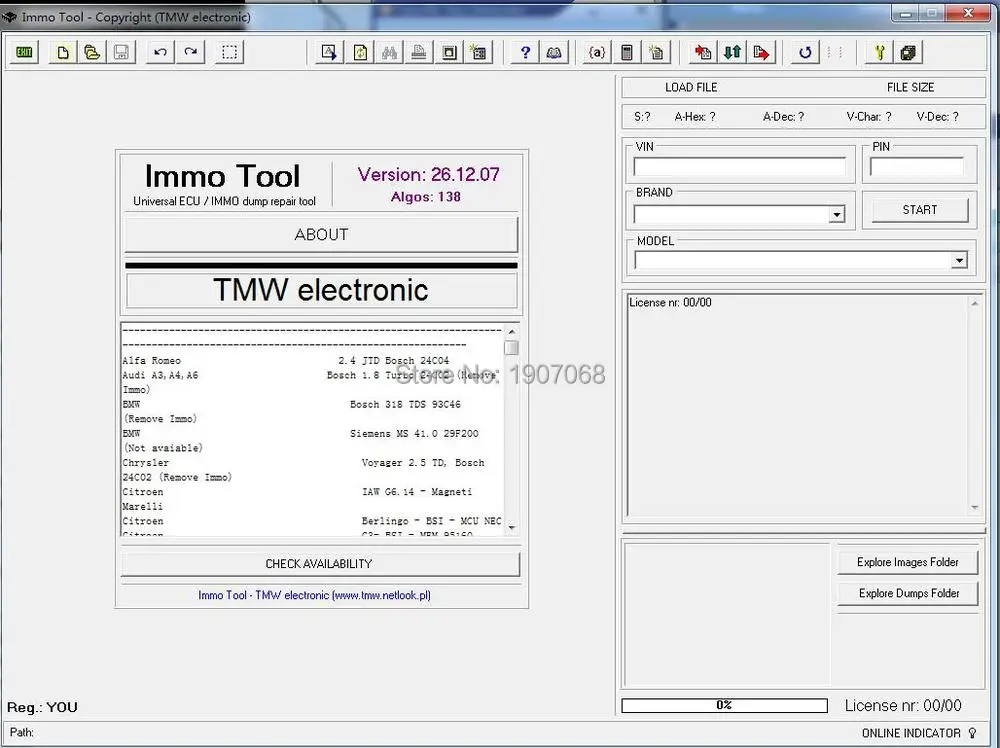Redo with the right curved arrow icon
Viewport: 1000px width, 748px height.
190,52
